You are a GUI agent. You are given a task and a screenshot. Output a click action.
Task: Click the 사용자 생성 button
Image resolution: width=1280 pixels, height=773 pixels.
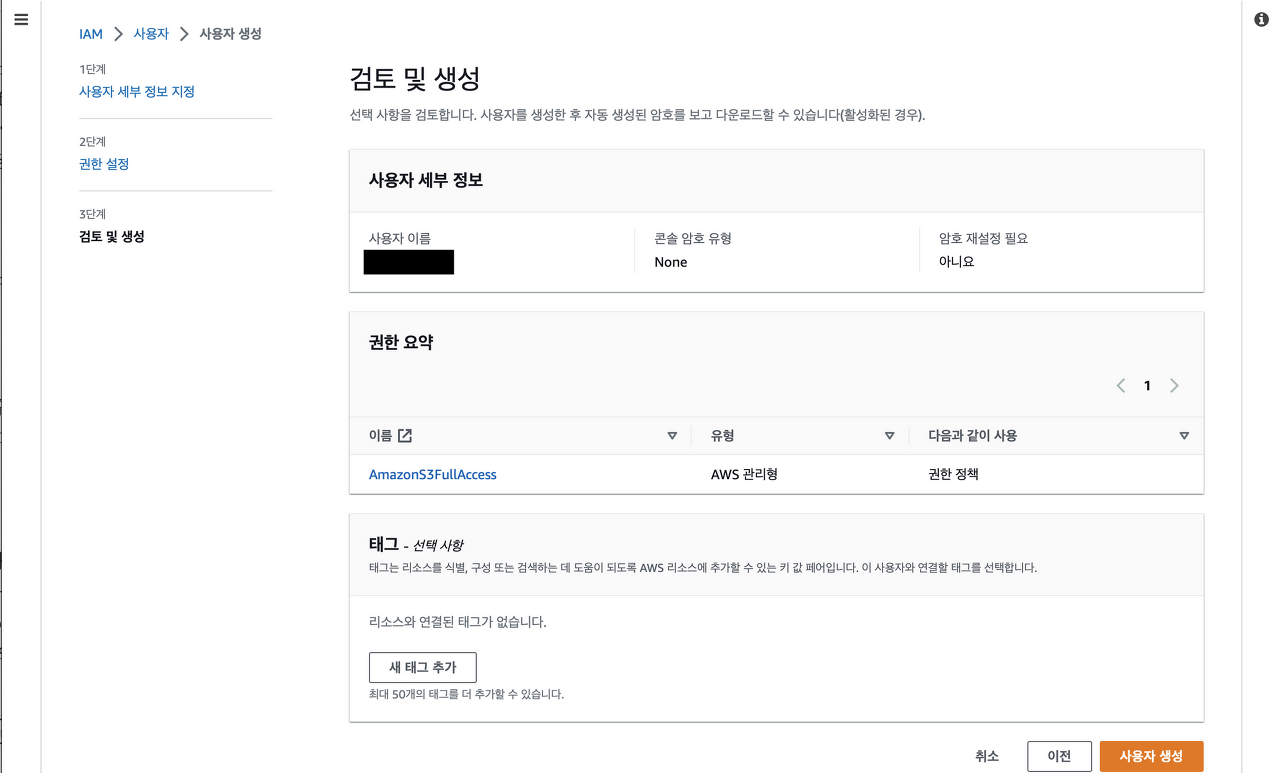coord(1151,756)
